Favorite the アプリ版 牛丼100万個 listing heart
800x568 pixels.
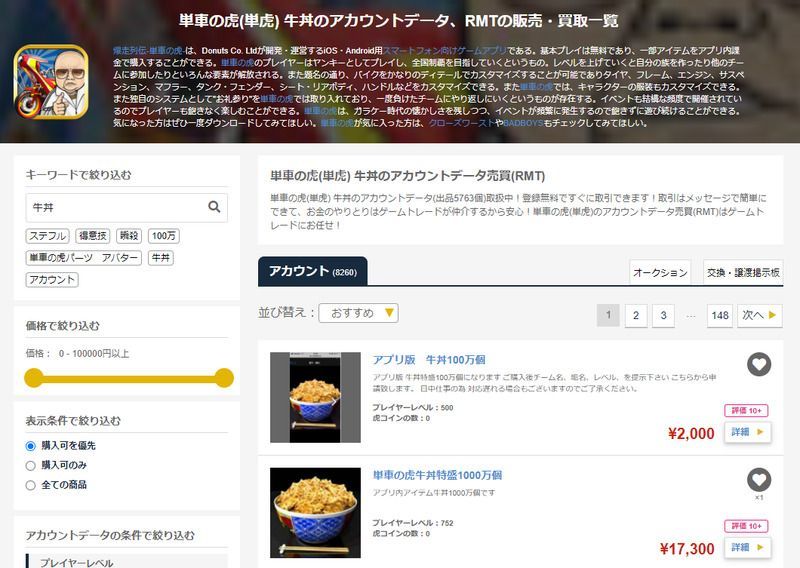(759, 364)
